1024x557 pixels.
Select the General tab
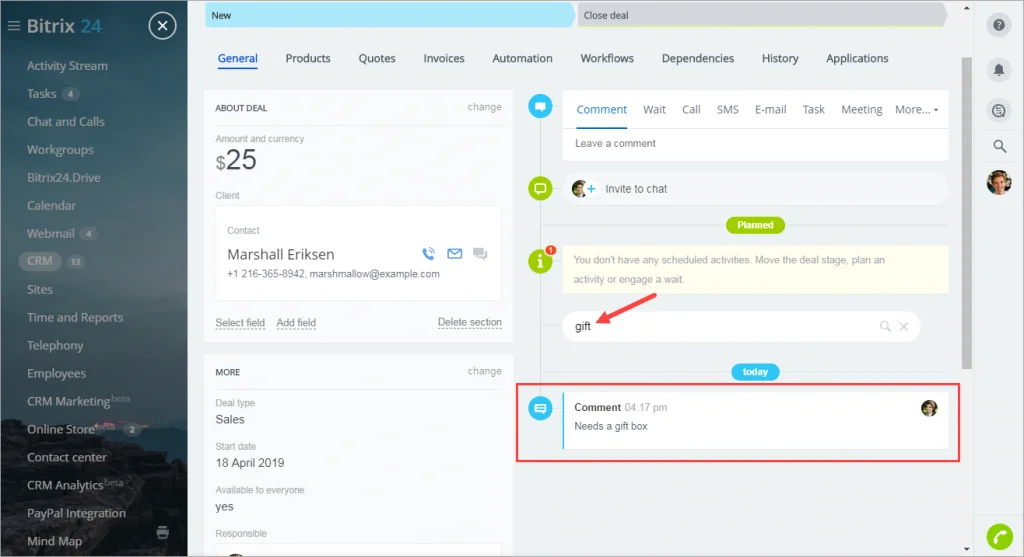tap(238, 58)
